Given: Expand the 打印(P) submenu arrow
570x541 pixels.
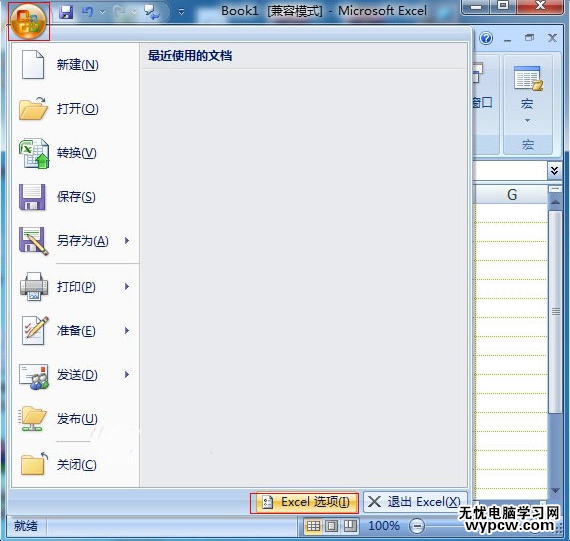Looking at the screenshot, I should (x=127, y=286).
